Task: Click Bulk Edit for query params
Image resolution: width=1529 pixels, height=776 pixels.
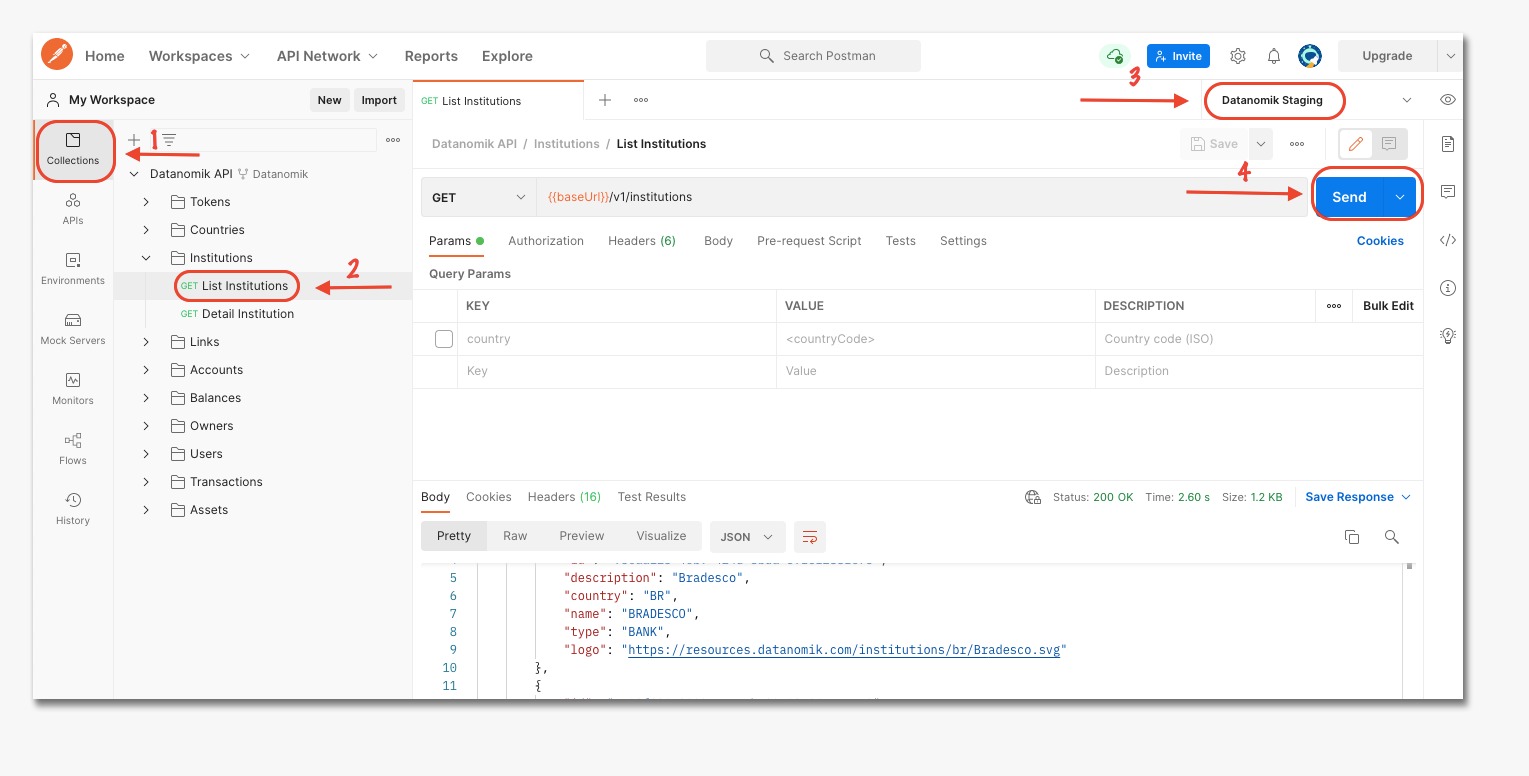Action: [x=1388, y=306]
